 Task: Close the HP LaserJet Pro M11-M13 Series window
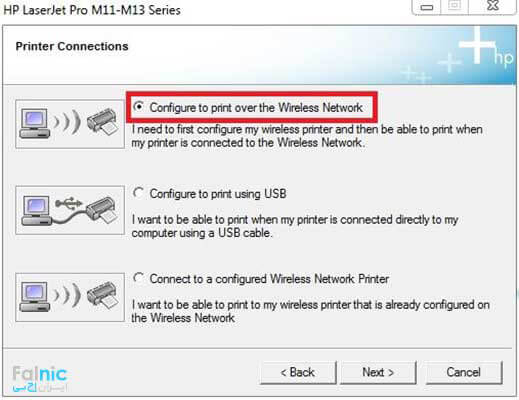(x=493, y=6)
